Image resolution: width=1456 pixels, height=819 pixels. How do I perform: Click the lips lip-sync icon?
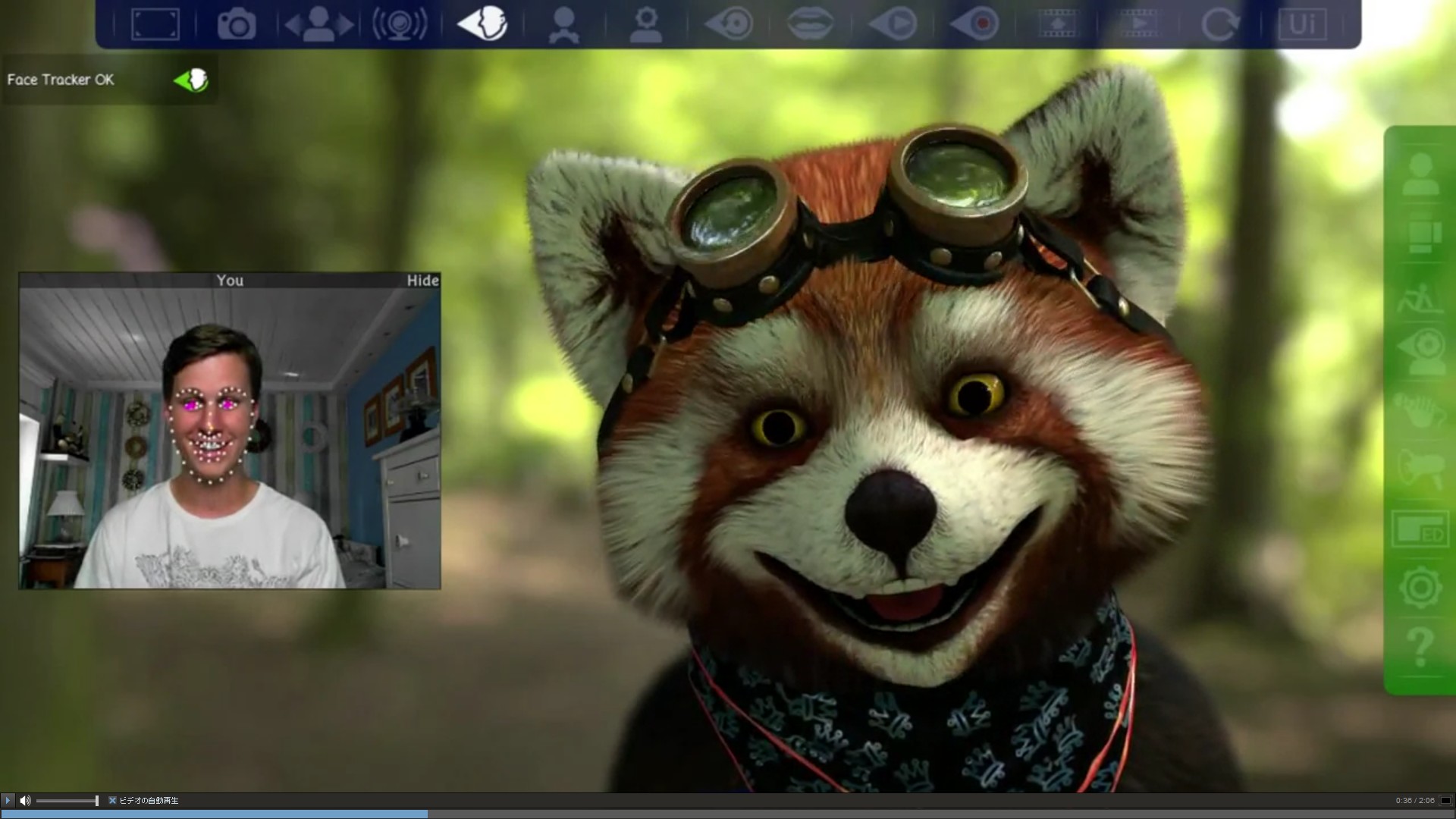pyautogui.click(x=810, y=24)
